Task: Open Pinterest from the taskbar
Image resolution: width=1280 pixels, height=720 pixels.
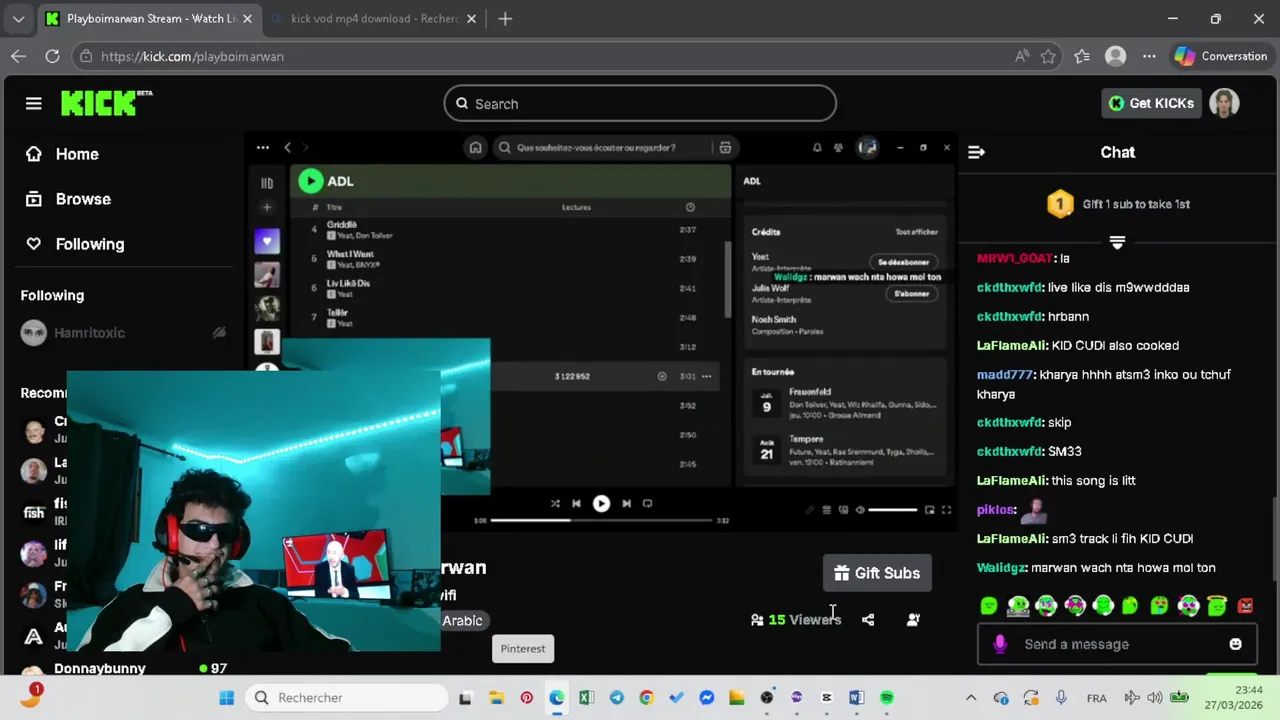Action: click(x=527, y=698)
